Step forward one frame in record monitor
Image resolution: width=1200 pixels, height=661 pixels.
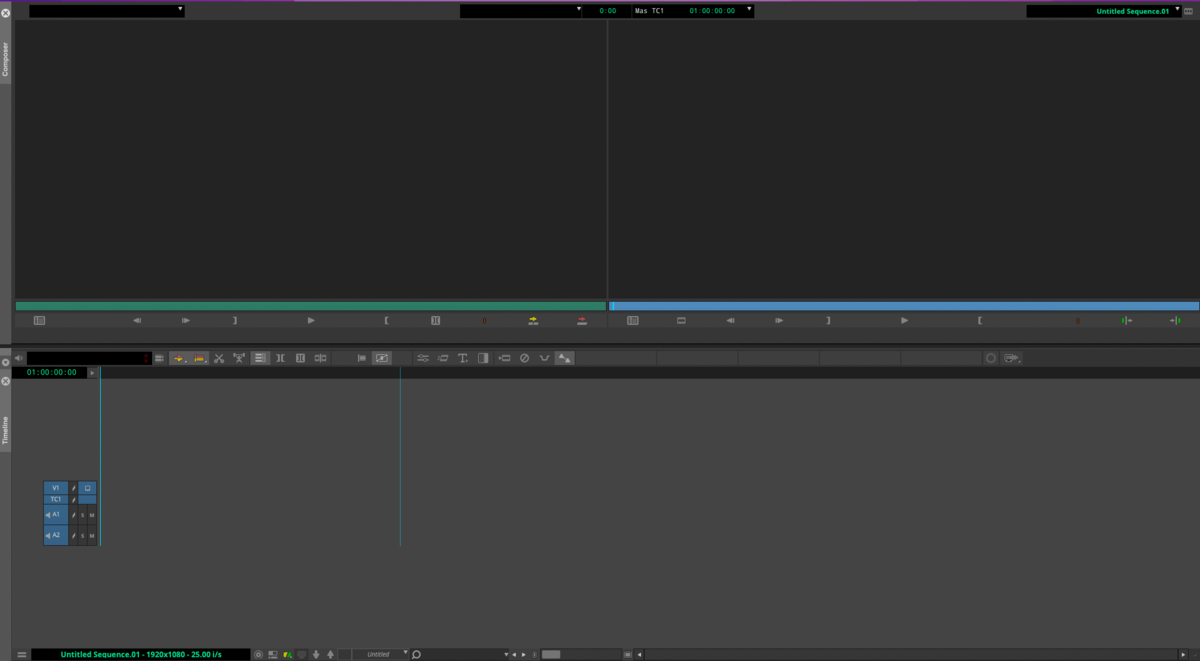click(779, 320)
